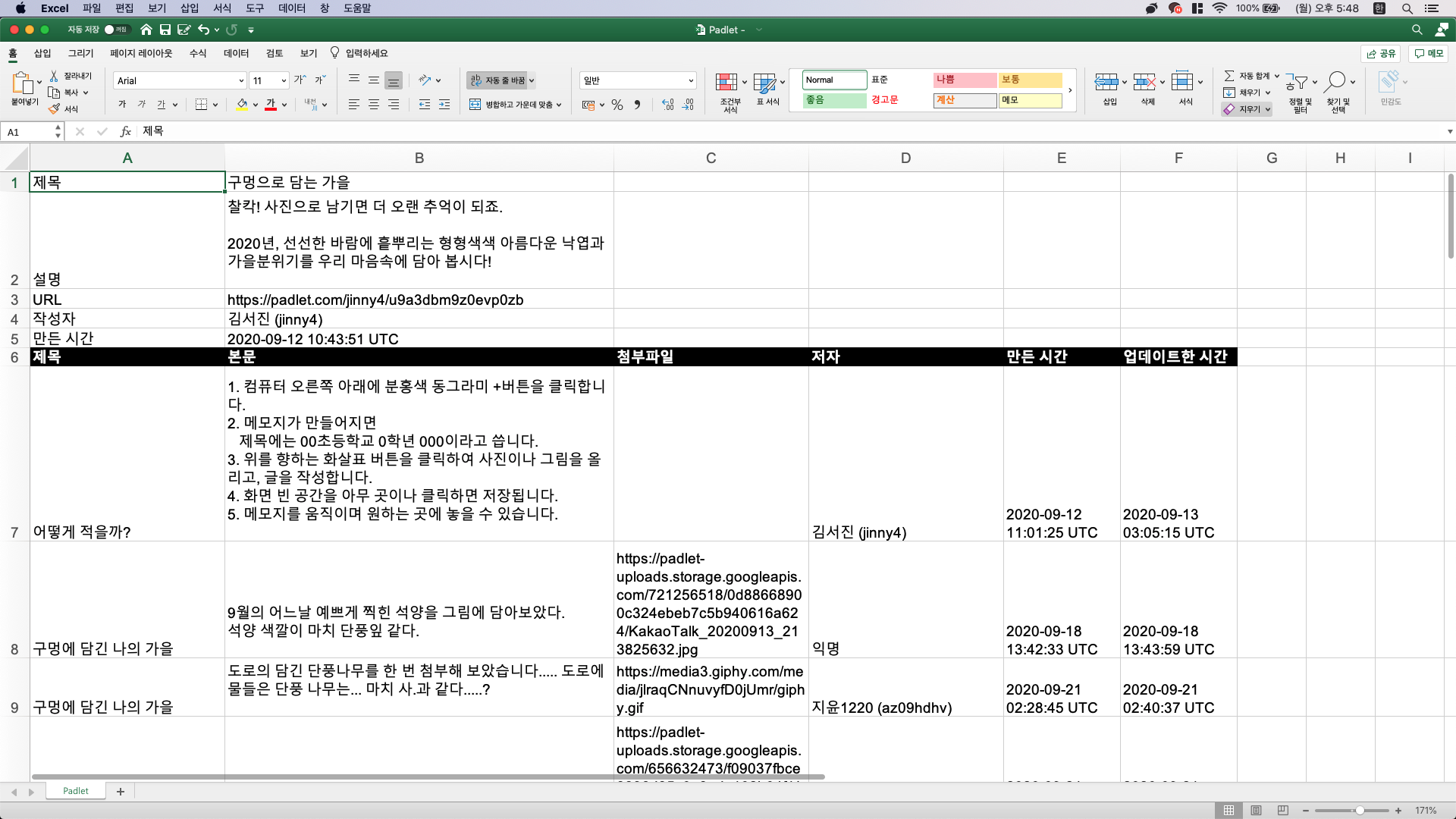Click the cut (잘라내기) scissors icon

point(54,76)
